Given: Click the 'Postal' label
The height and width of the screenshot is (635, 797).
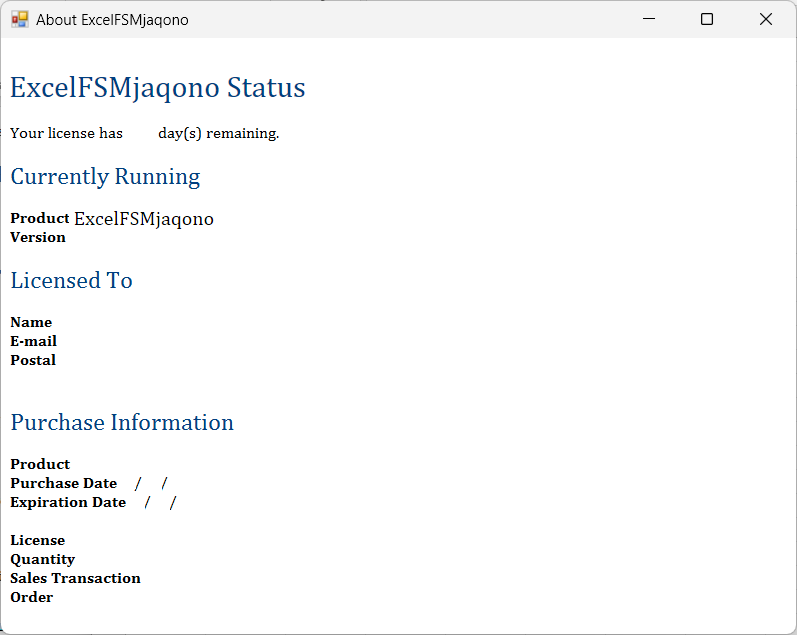Looking at the screenshot, I should 33,360.
